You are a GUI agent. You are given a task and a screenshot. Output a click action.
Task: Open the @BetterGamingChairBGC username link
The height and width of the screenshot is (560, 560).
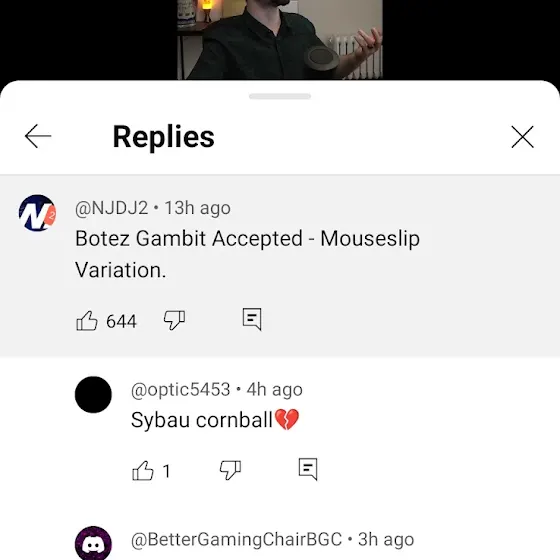(236, 539)
